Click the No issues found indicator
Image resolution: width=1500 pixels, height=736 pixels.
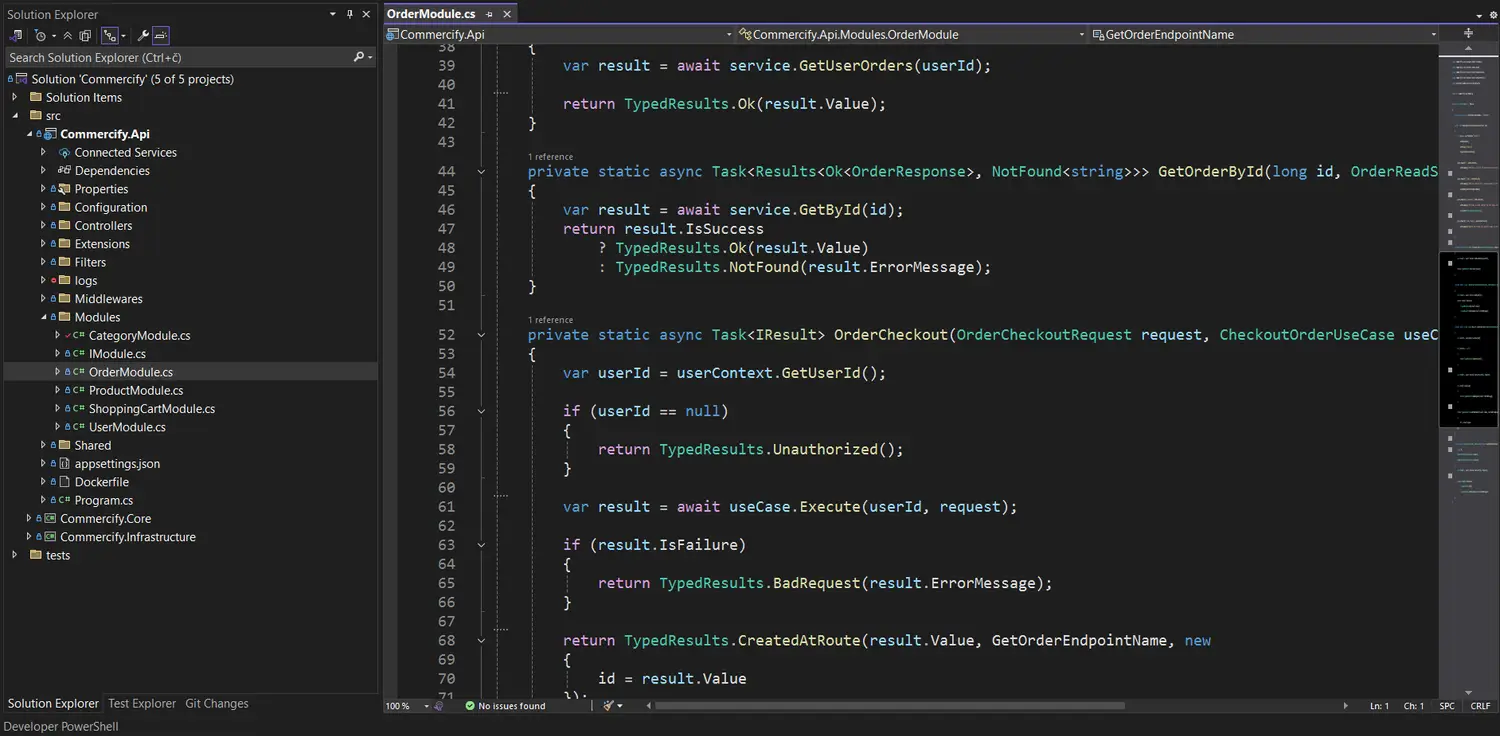pos(505,706)
